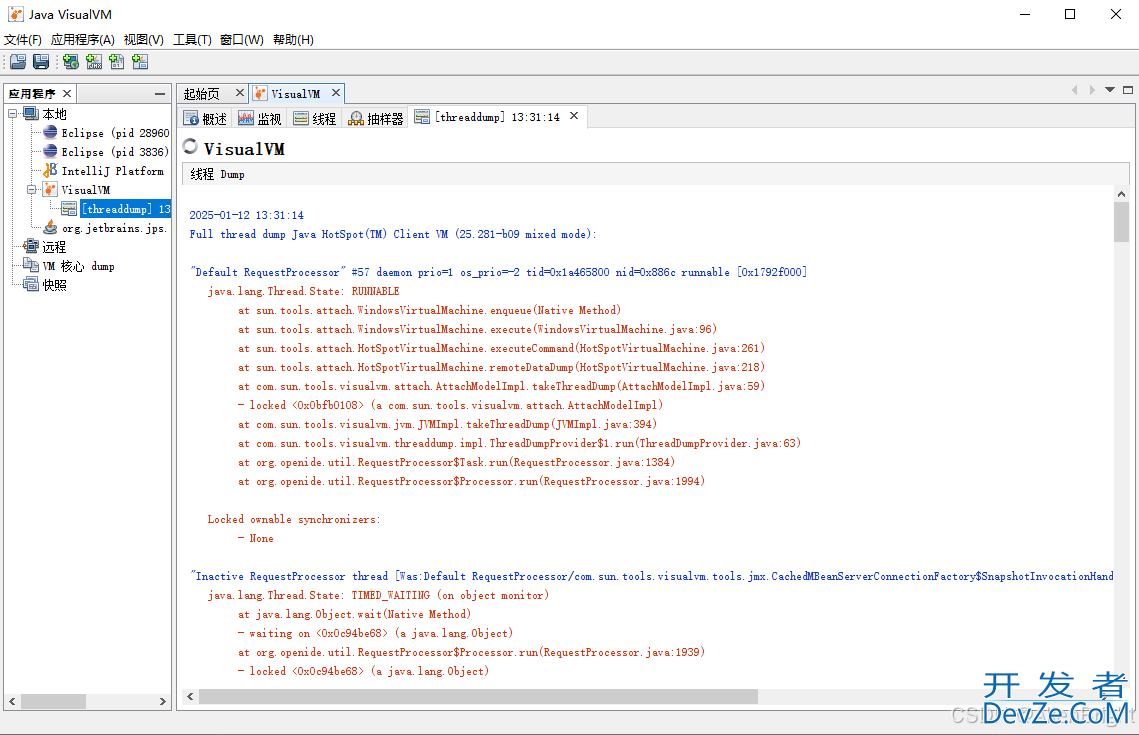Click the thread dump vertical scrollbar thumb

(1122, 222)
